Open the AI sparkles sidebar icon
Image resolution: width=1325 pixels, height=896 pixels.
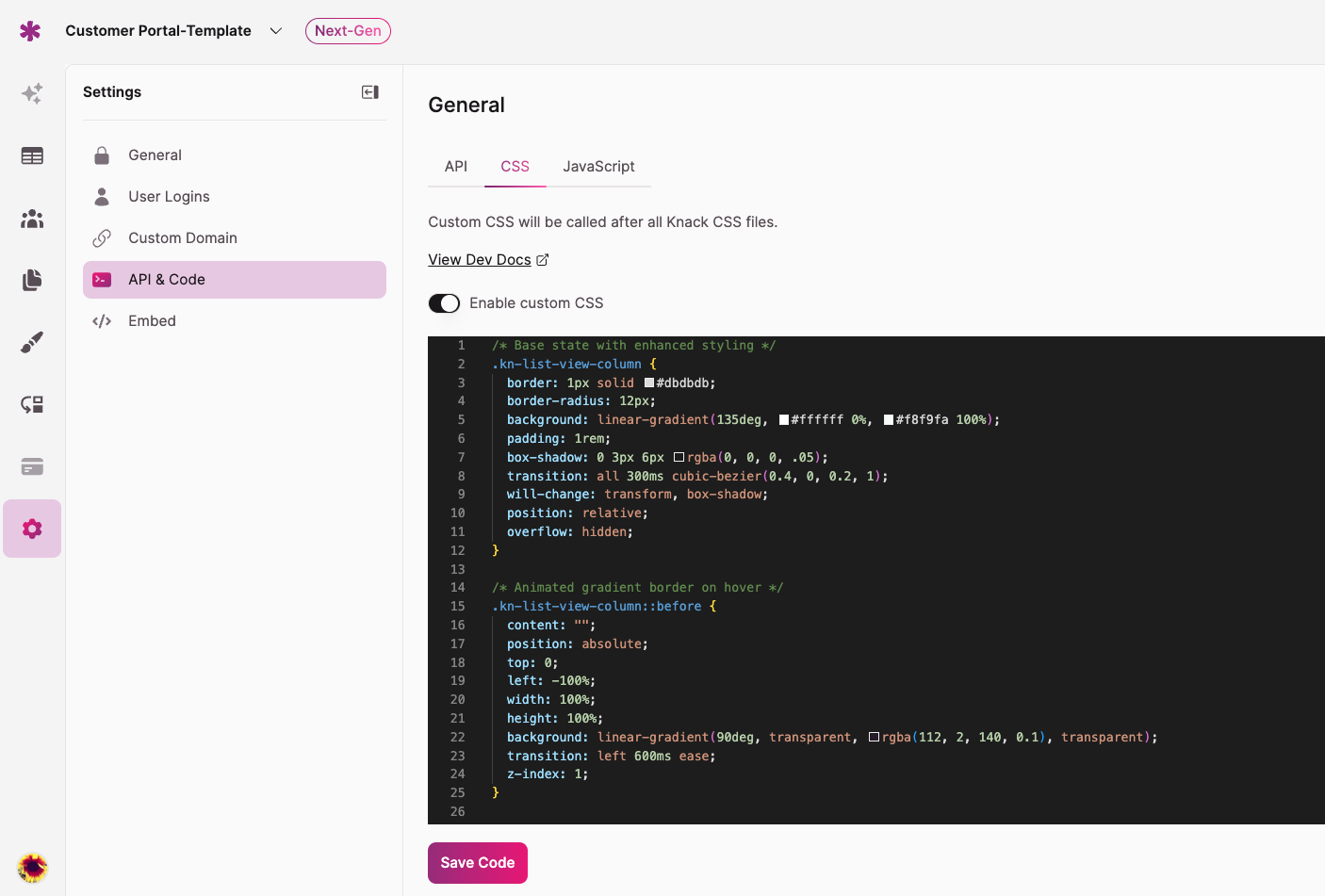coord(32,93)
